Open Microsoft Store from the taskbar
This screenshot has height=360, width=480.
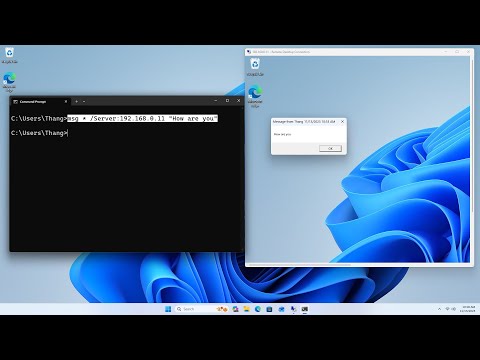269,309
